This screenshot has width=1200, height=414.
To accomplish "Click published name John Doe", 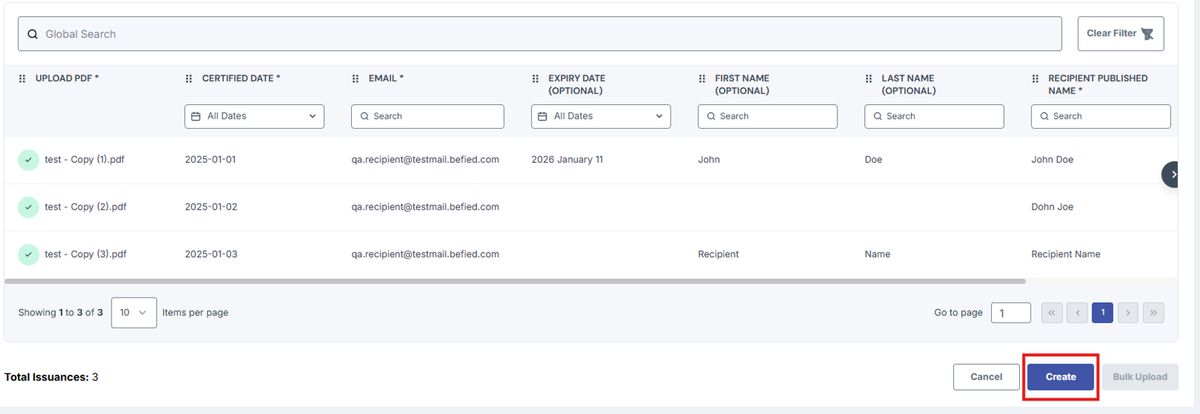I will click(x=1053, y=159).
